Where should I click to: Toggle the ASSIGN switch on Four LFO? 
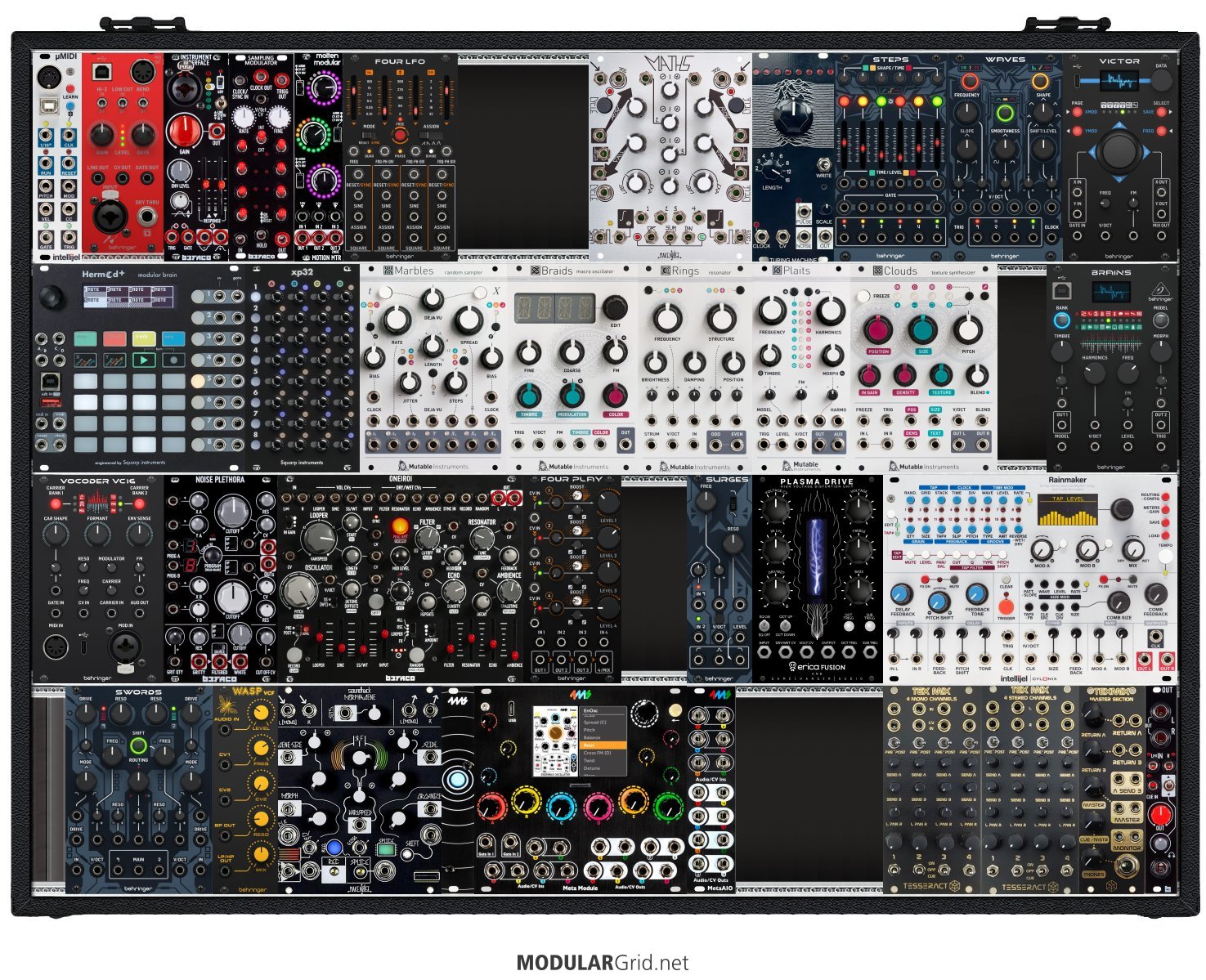tap(431, 136)
